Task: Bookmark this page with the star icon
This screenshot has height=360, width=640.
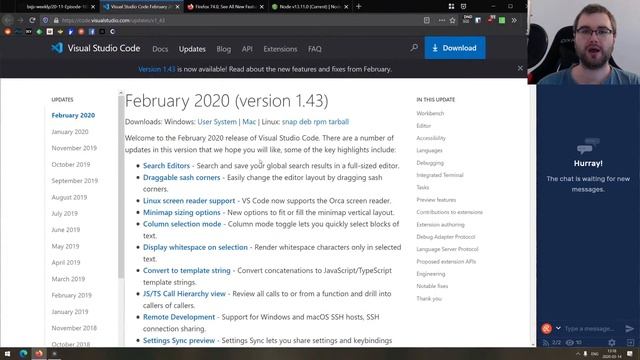Action: 452,20
